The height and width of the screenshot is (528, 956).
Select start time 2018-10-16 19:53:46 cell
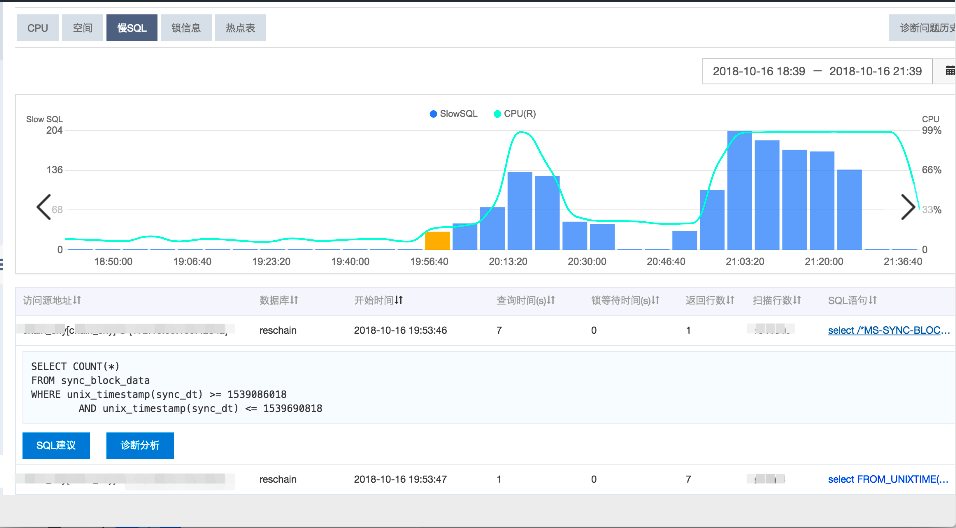click(401, 330)
